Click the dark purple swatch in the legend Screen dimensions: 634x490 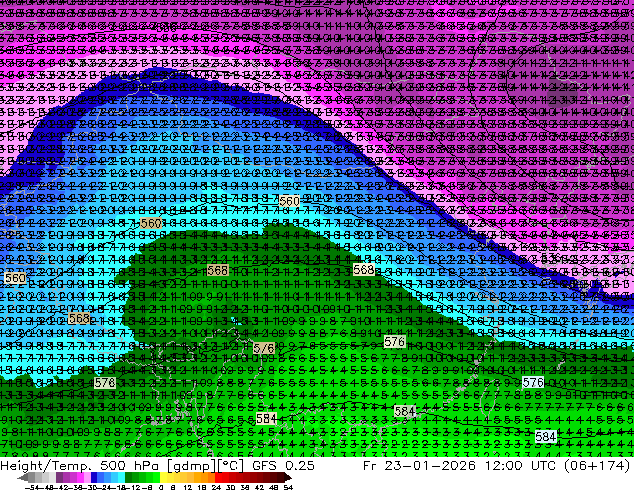click(x=59, y=477)
